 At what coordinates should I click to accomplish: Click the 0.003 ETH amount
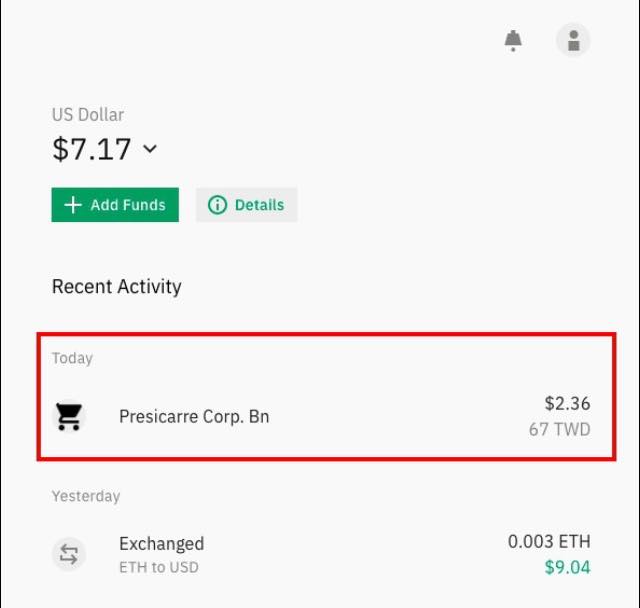tap(549, 542)
